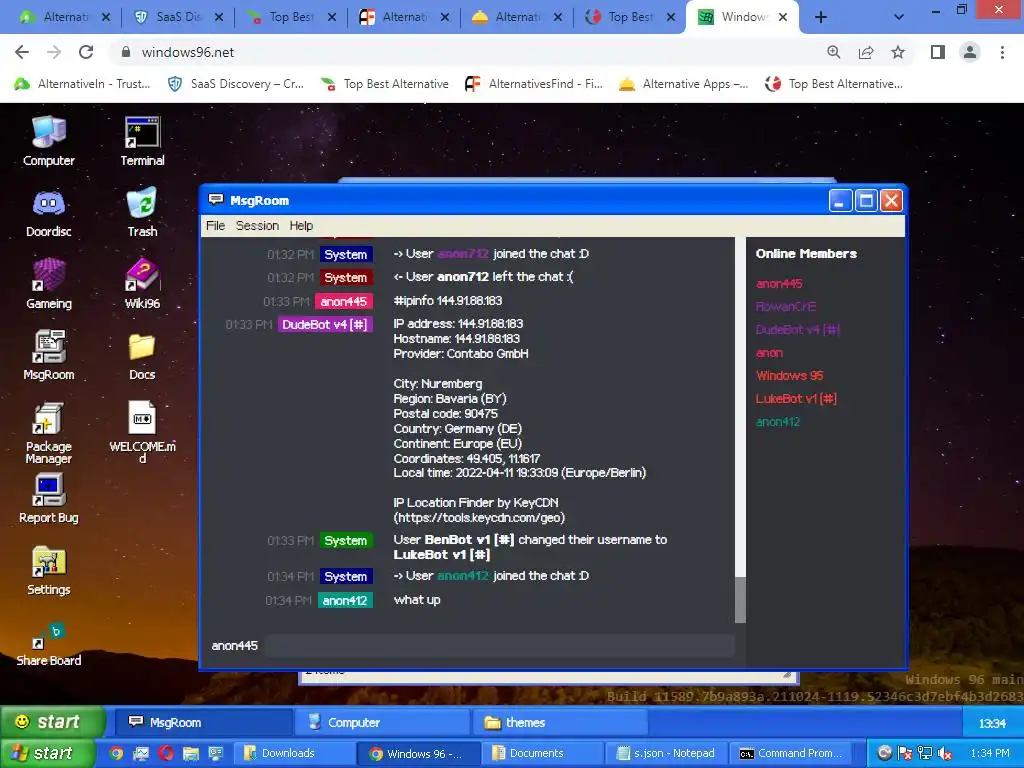Open the WELCOME.md file icon
This screenshot has width=1024, height=768.
142,432
